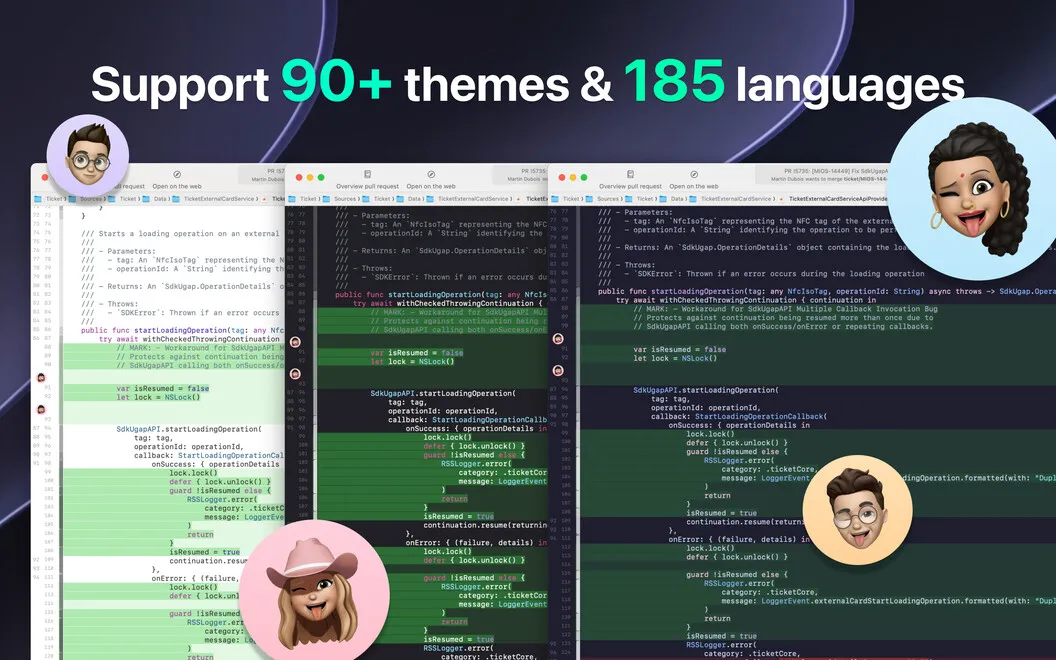
Task: Click the Overview pull request label in the right window
Action: (630, 187)
